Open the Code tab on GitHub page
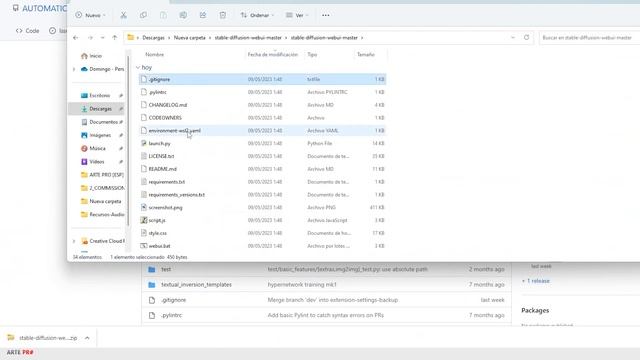This screenshot has height=360, width=640. tap(27, 31)
